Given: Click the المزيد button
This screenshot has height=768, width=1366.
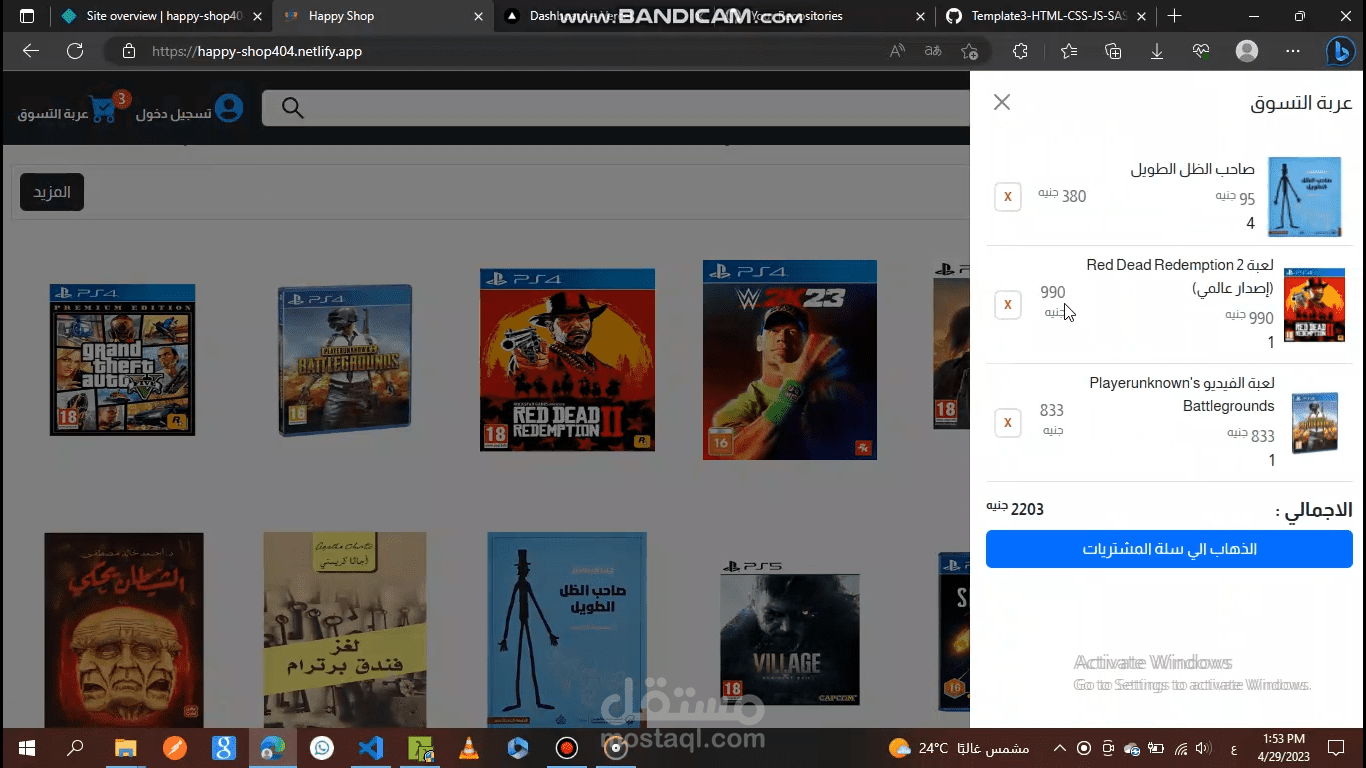Looking at the screenshot, I should pyautogui.click(x=52, y=192).
